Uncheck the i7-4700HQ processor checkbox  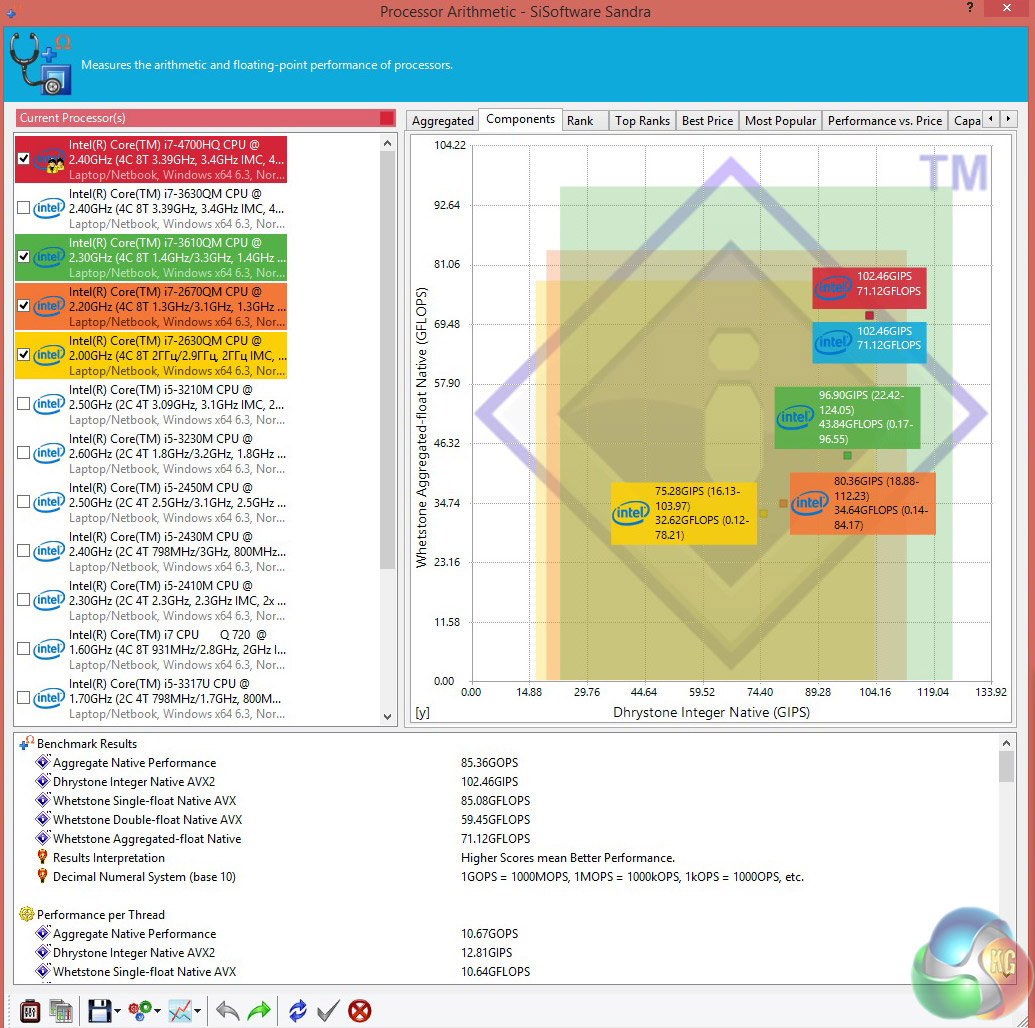23,158
